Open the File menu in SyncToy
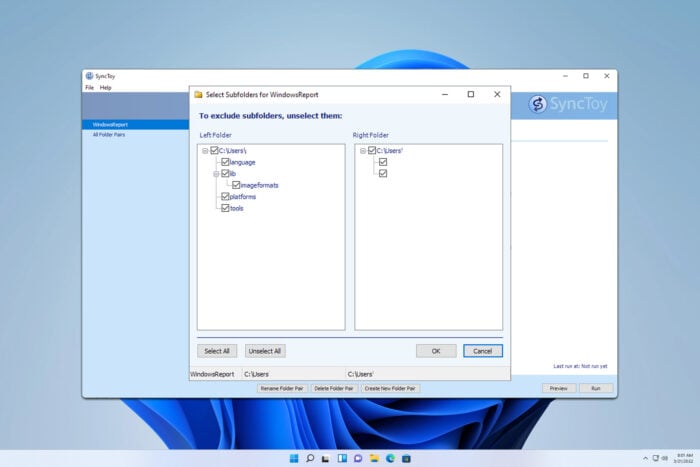Image resolution: width=700 pixels, height=467 pixels. point(90,88)
